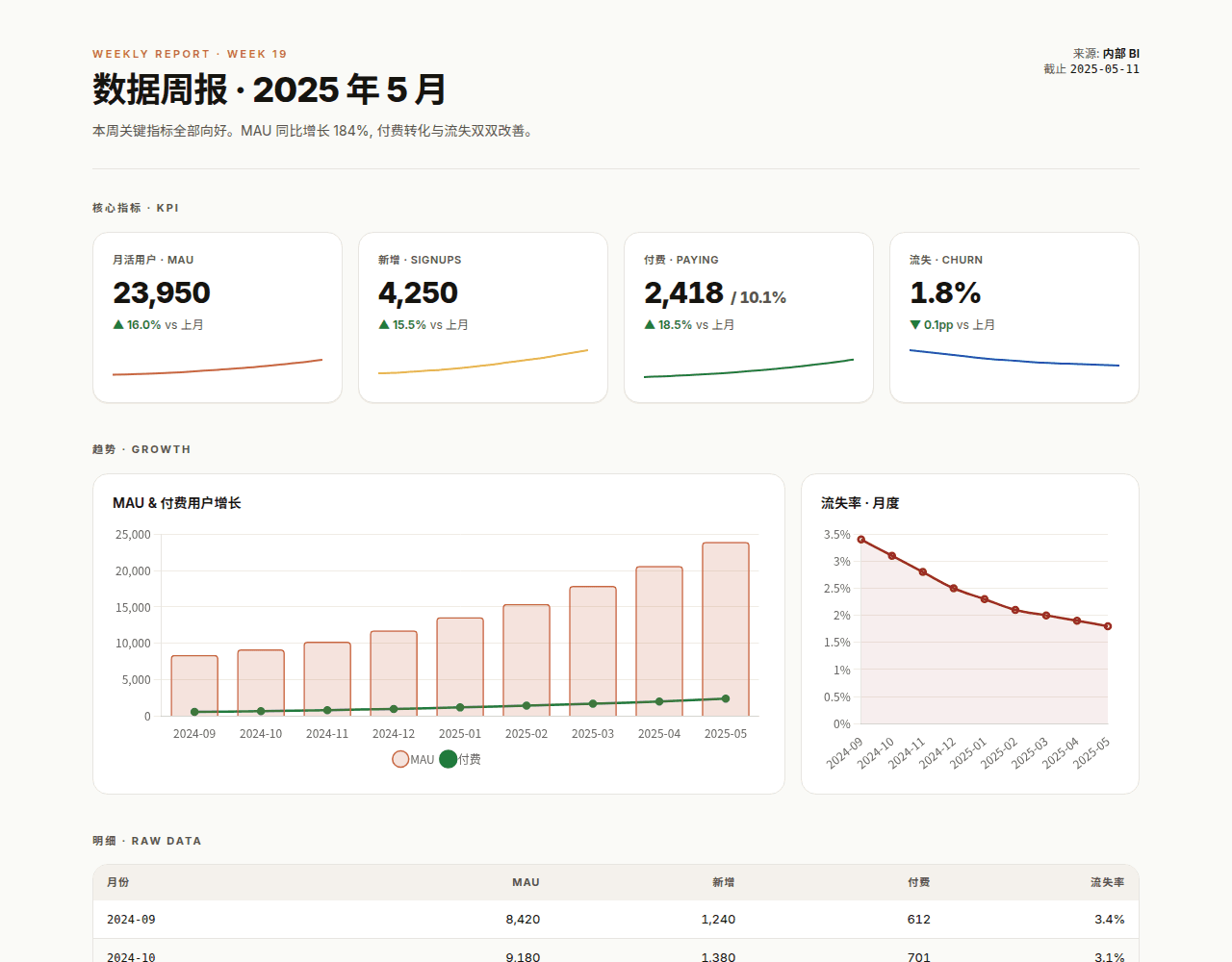The height and width of the screenshot is (962, 1232).
Task: Click the 2025-01 MAU bar in the chart
Action: (x=460, y=667)
